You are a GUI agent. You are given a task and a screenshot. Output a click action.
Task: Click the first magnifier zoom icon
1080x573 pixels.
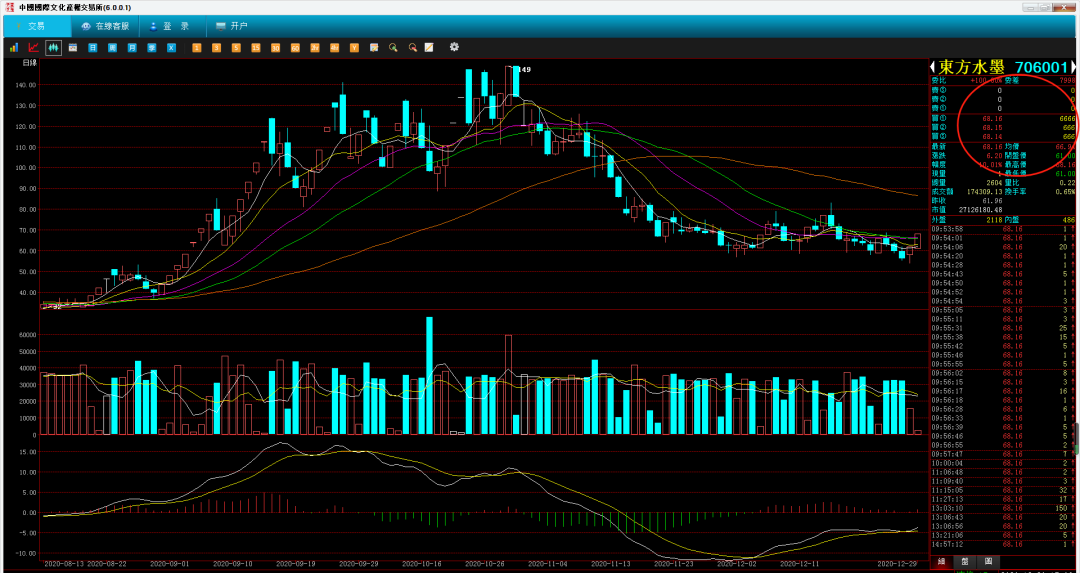pyautogui.click(x=393, y=48)
